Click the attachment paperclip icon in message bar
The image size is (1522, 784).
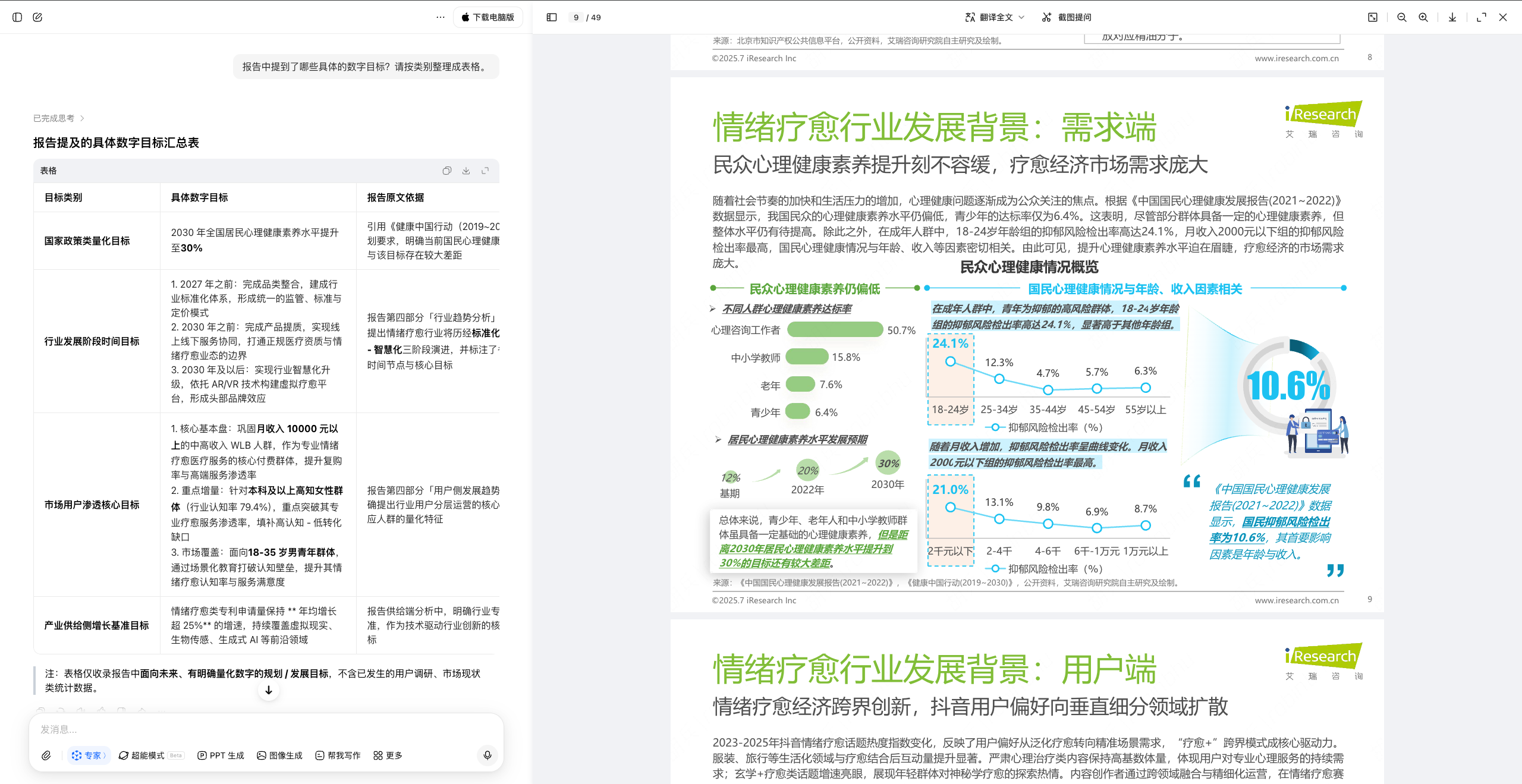coord(46,755)
